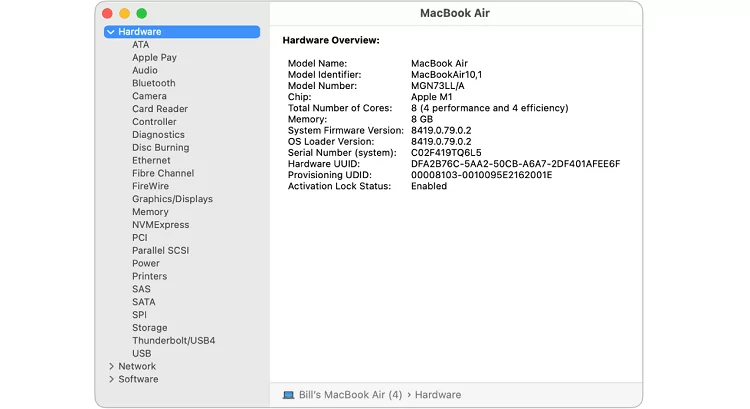750x409 pixels.
Task: Select Network in the sidebar
Action: click(137, 366)
